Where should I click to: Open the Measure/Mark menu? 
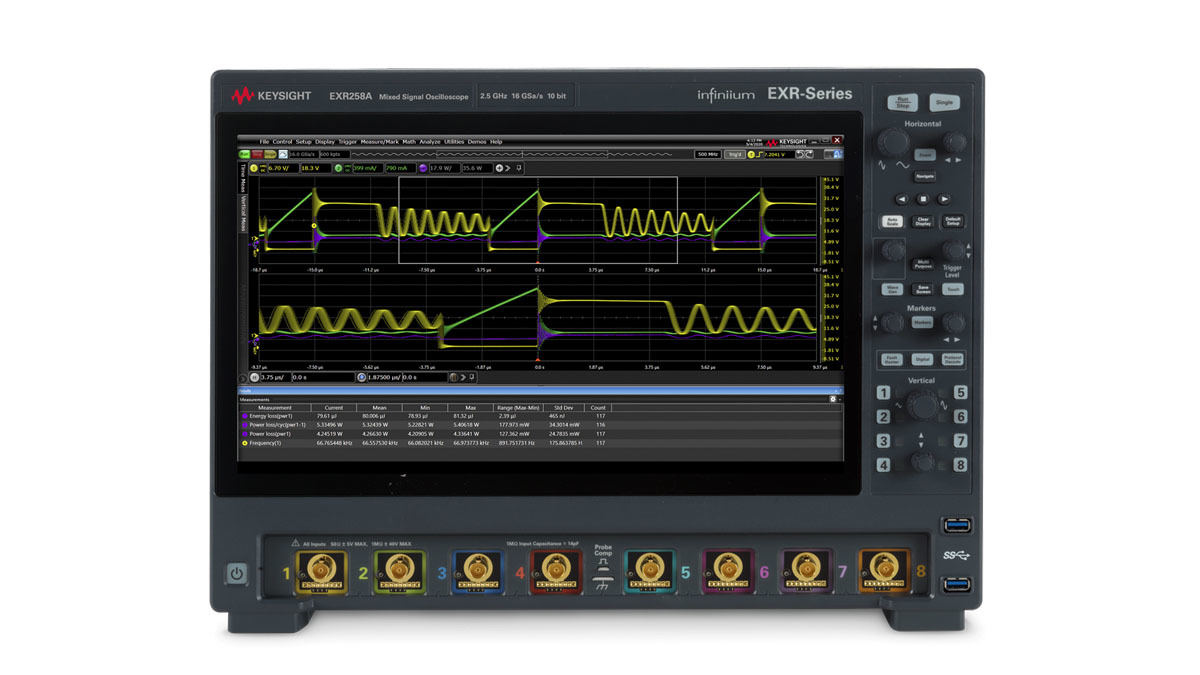pyautogui.click(x=380, y=142)
